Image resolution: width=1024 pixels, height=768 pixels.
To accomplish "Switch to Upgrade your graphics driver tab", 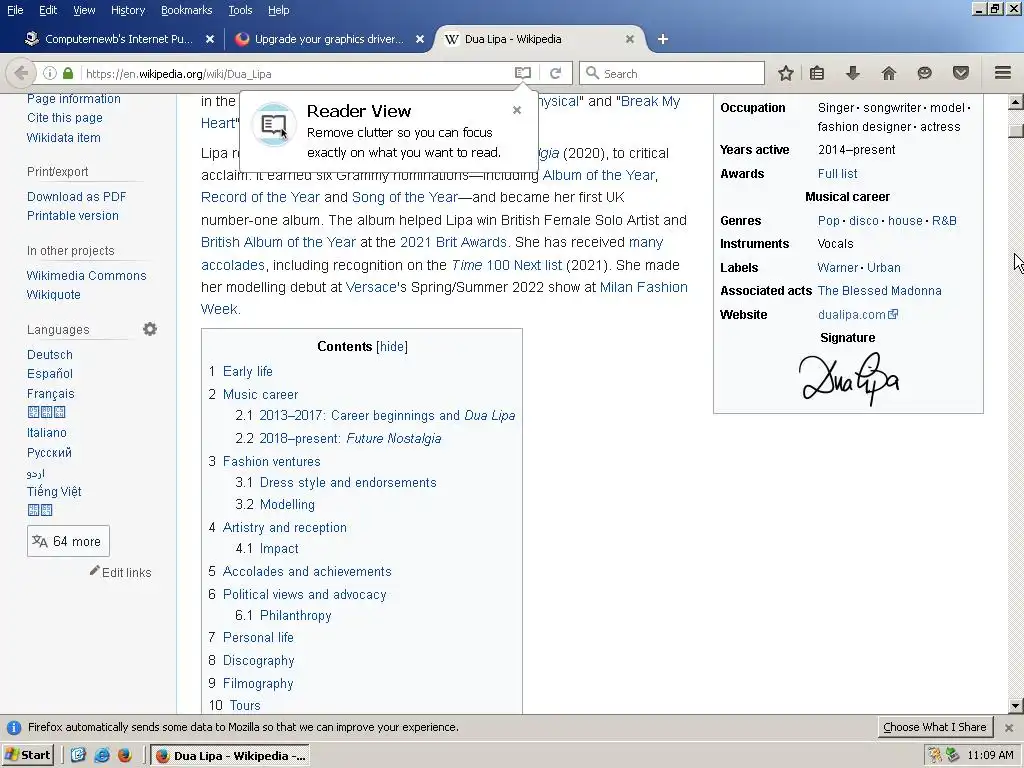I will click(x=329, y=39).
